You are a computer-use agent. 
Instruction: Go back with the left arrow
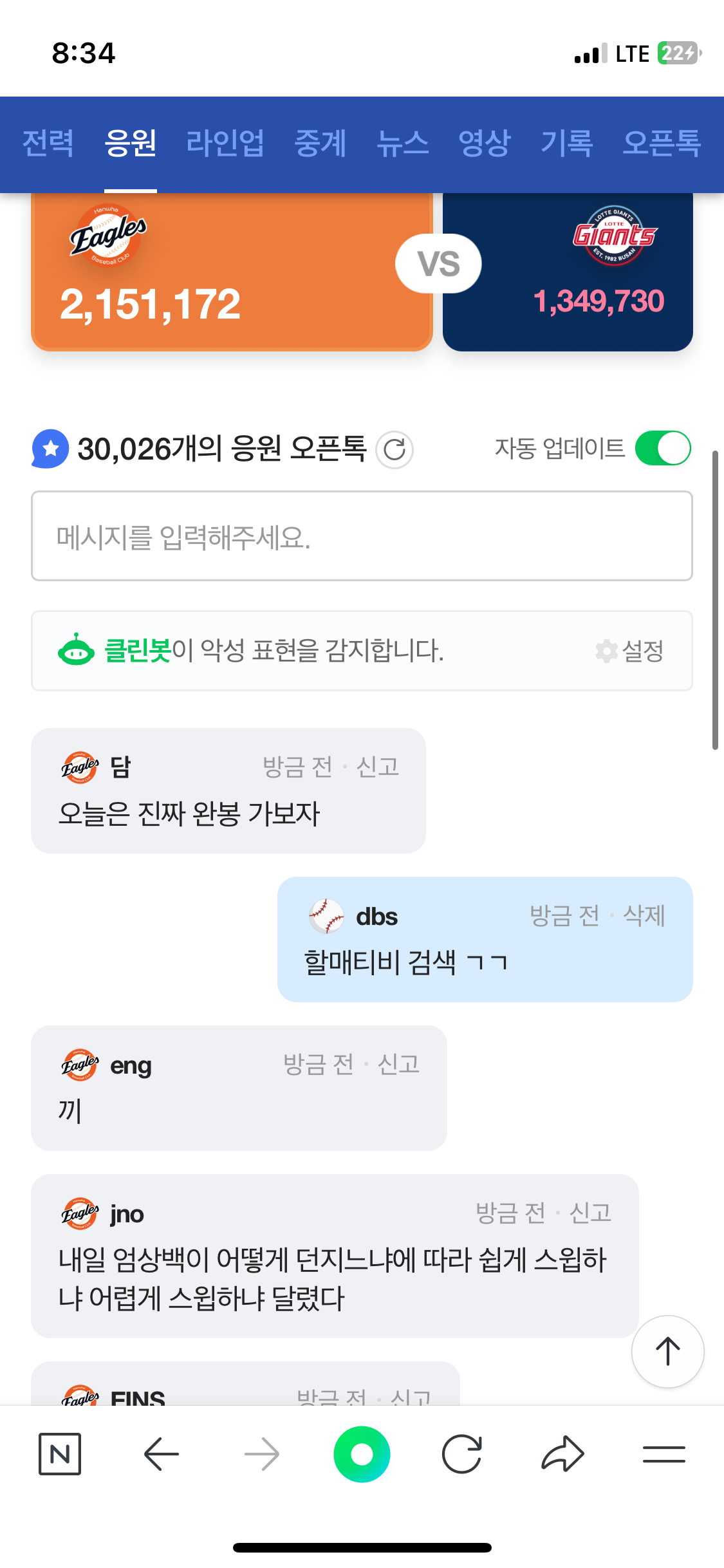click(x=161, y=1453)
